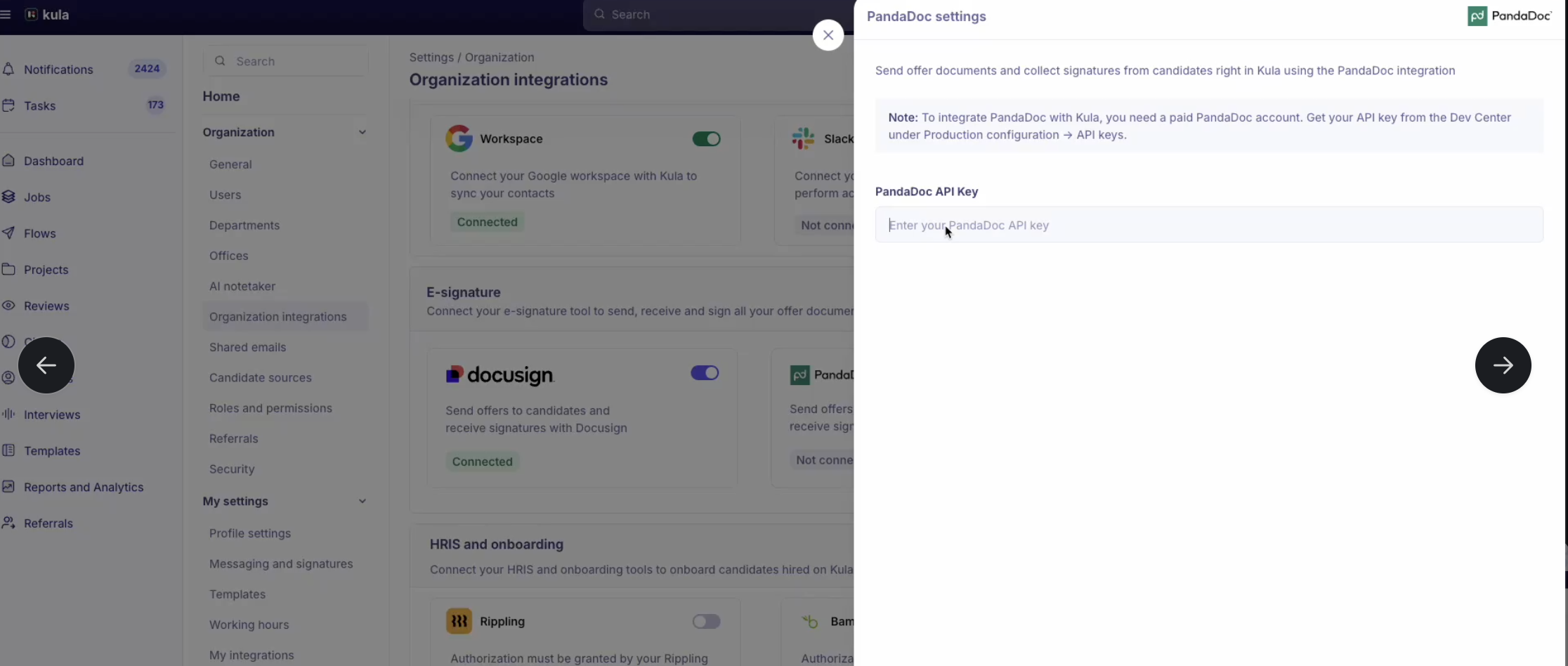This screenshot has height=666, width=1568.
Task: Click the Connected status under Docusign
Action: pos(483,462)
